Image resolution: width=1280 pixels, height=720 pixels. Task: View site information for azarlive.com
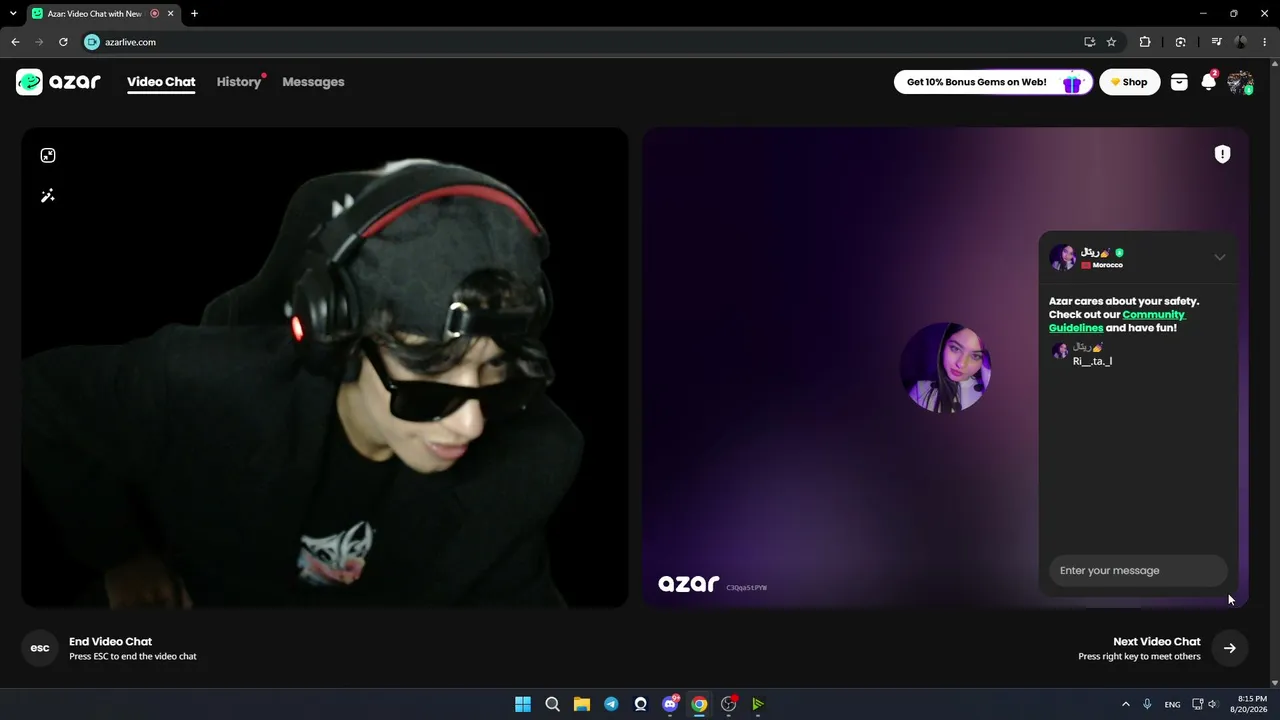click(x=92, y=42)
